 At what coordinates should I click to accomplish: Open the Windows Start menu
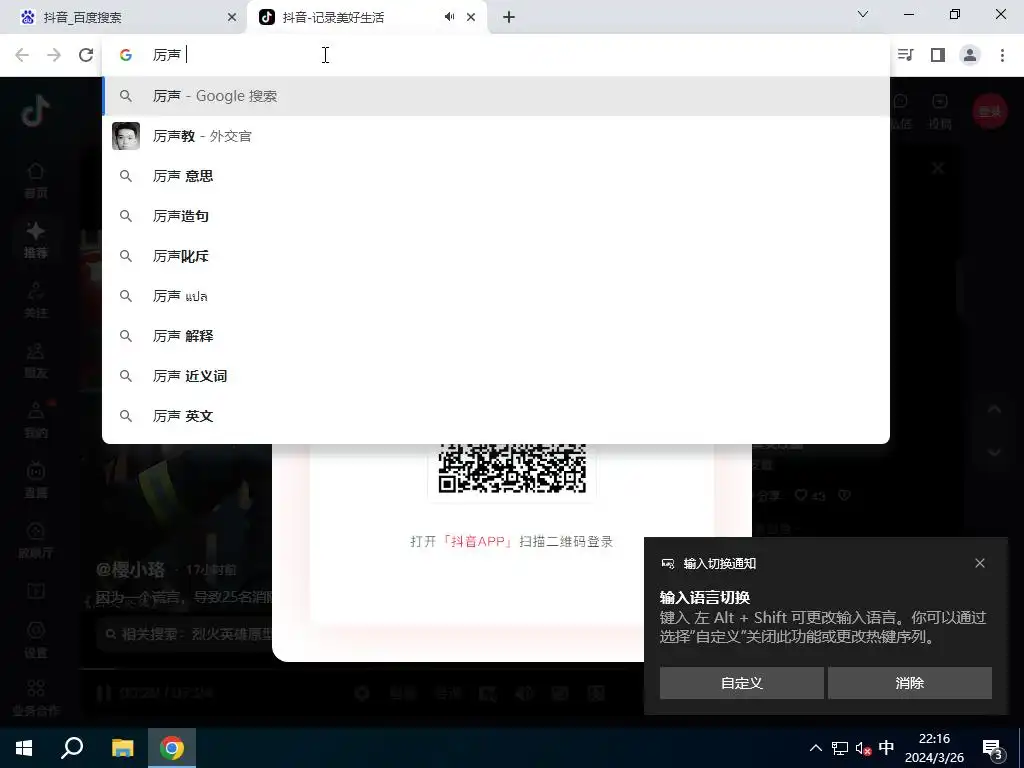point(24,748)
